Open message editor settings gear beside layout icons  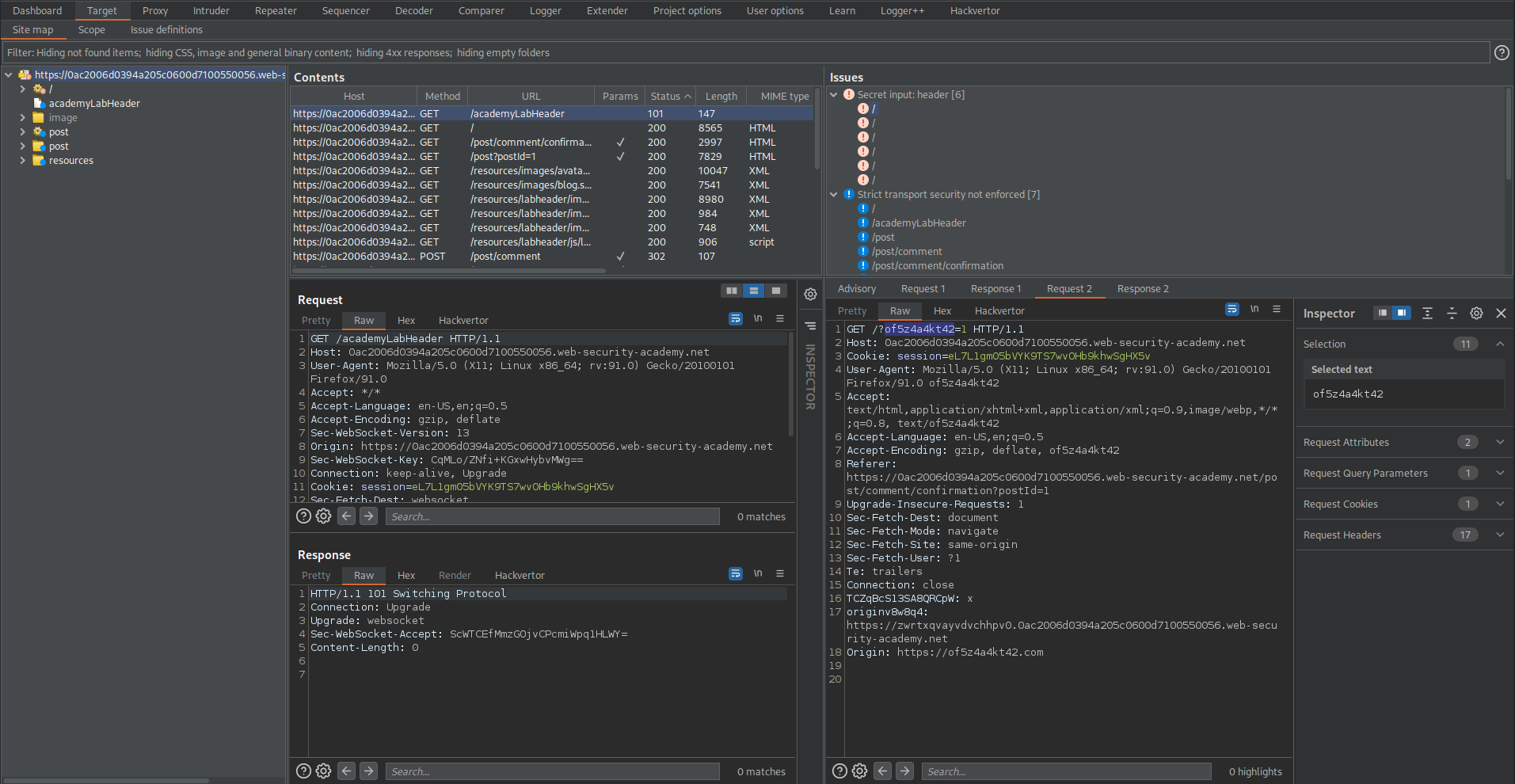tap(810, 295)
